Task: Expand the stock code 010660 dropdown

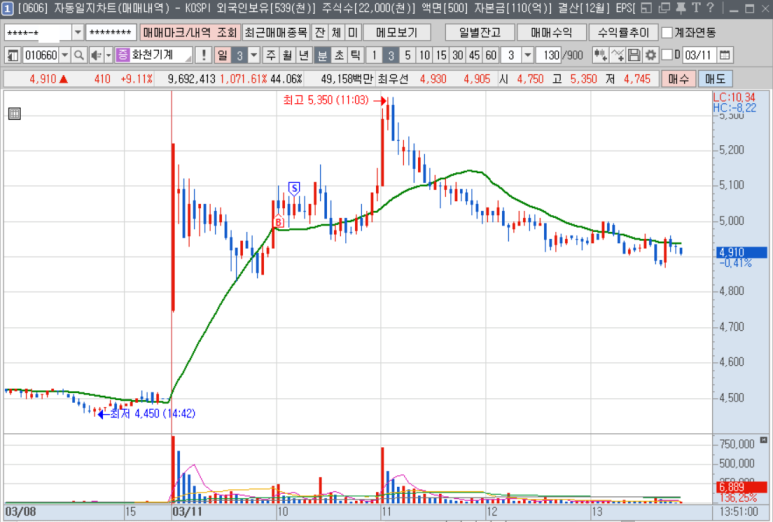Action: [66, 55]
